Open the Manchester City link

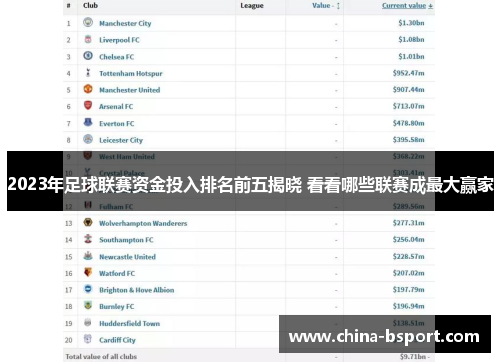coord(125,23)
